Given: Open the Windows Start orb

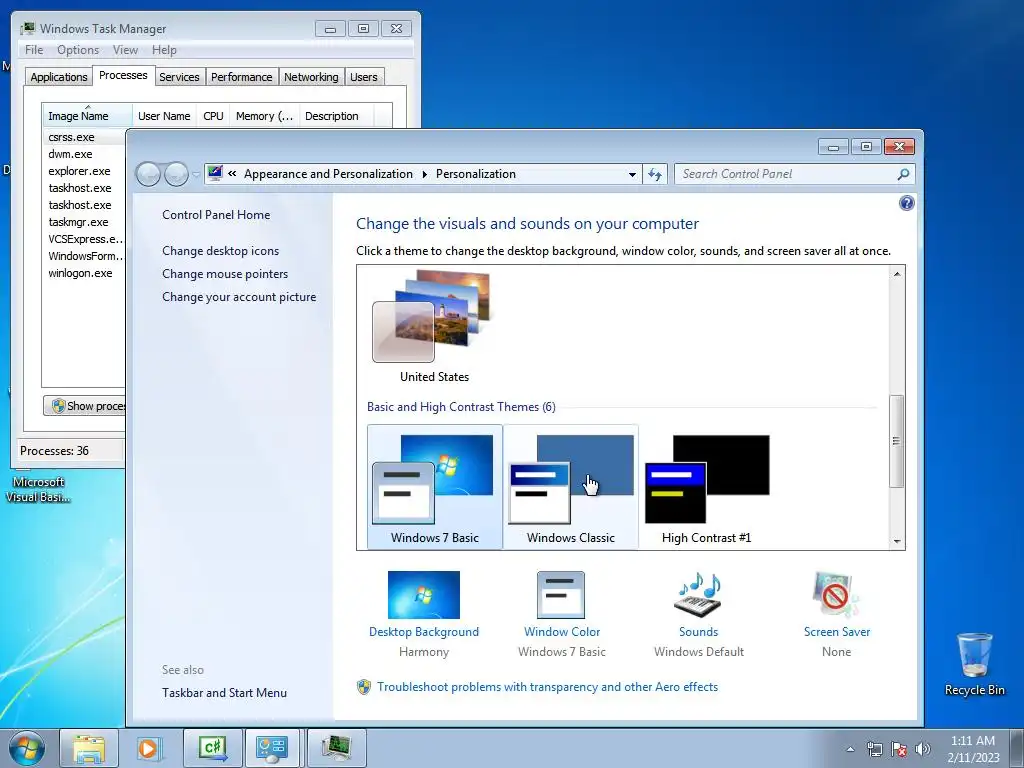Looking at the screenshot, I should [27, 748].
